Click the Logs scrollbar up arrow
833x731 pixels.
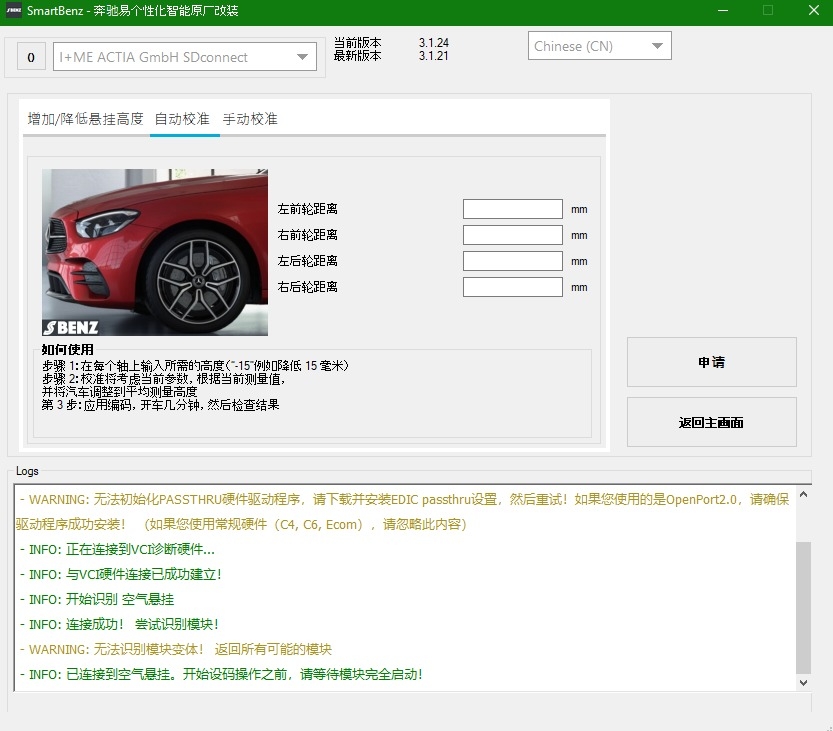[803, 495]
